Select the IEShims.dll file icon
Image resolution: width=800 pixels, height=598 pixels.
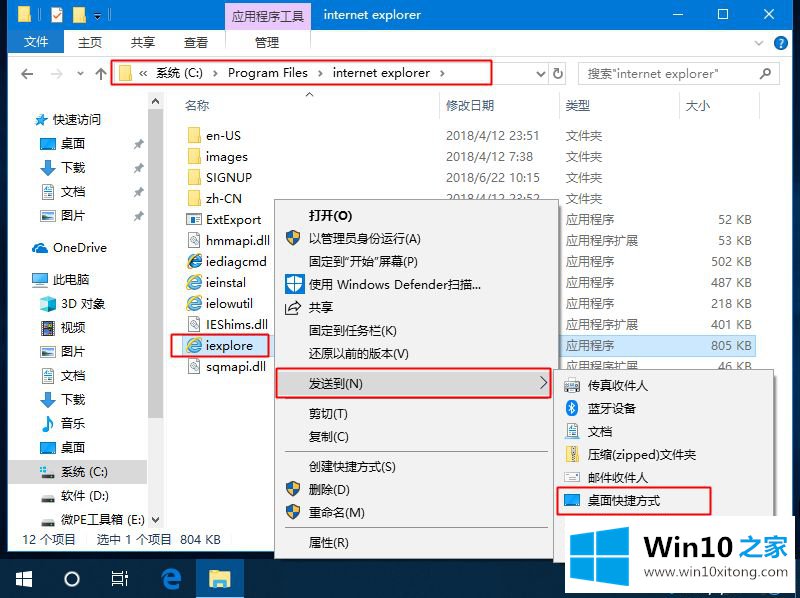tap(194, 324)
